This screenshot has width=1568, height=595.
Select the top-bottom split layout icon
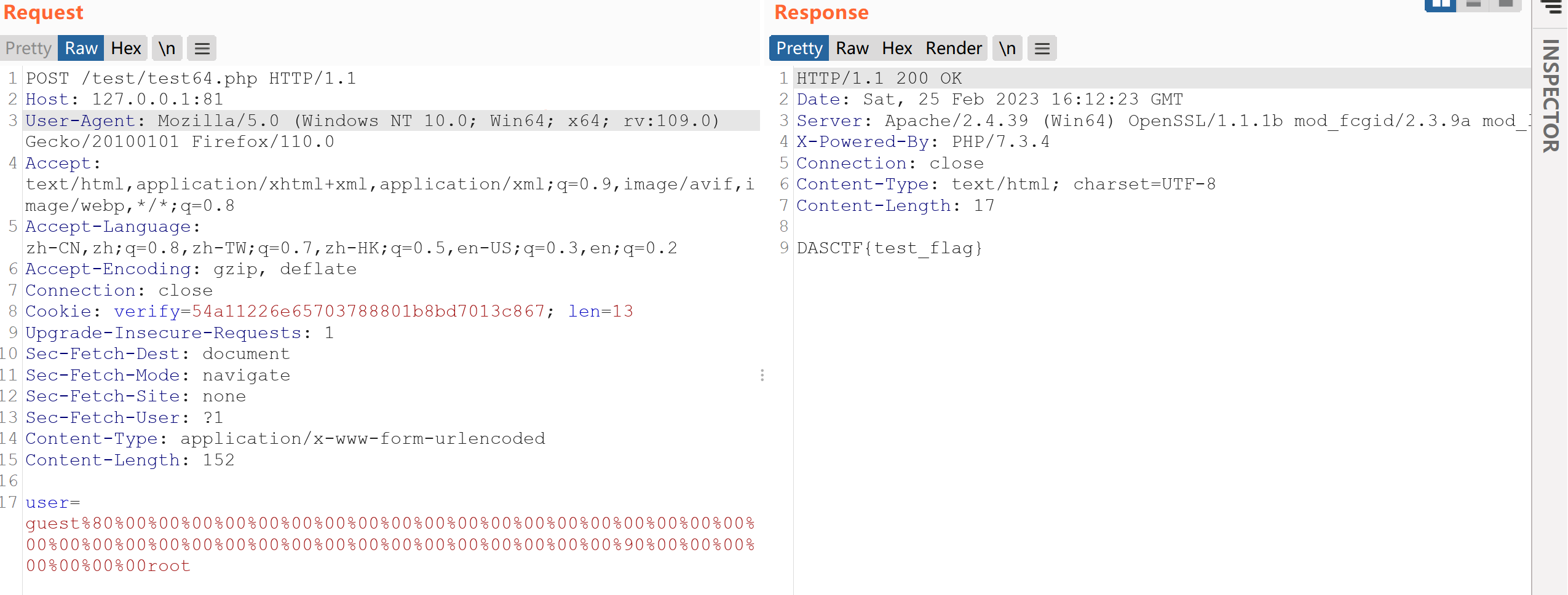1473,5
